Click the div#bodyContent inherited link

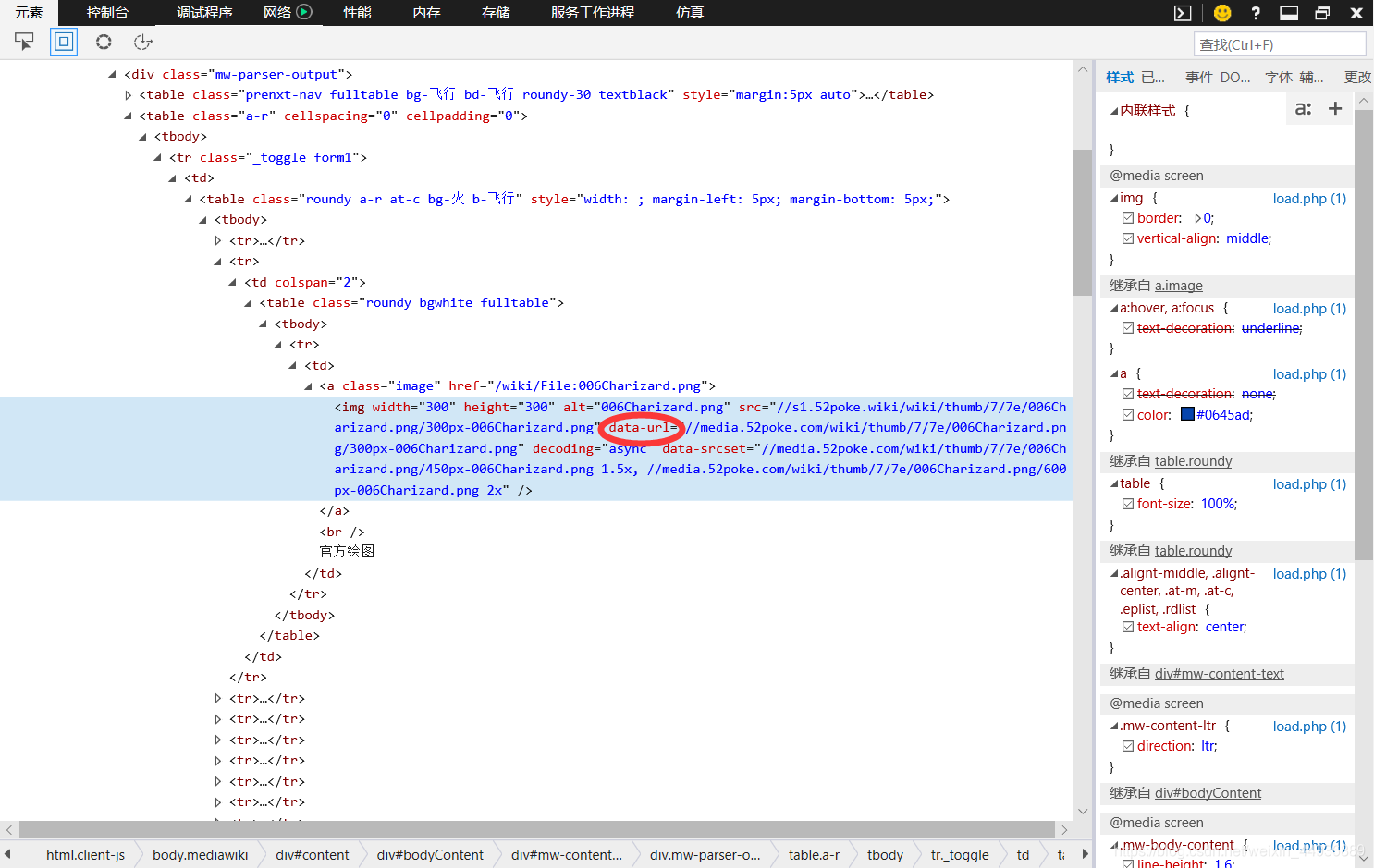[x=1208, y=793]
